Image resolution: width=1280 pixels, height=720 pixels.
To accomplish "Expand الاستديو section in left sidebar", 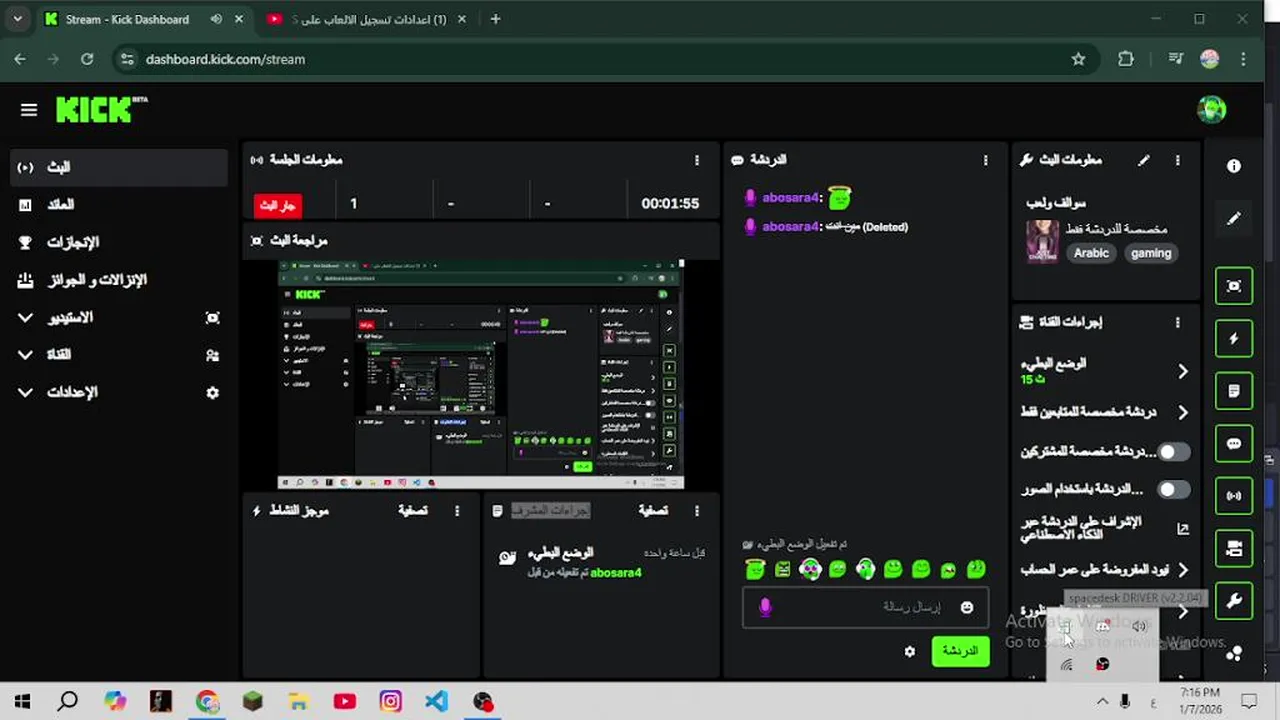I will [26, 317].
